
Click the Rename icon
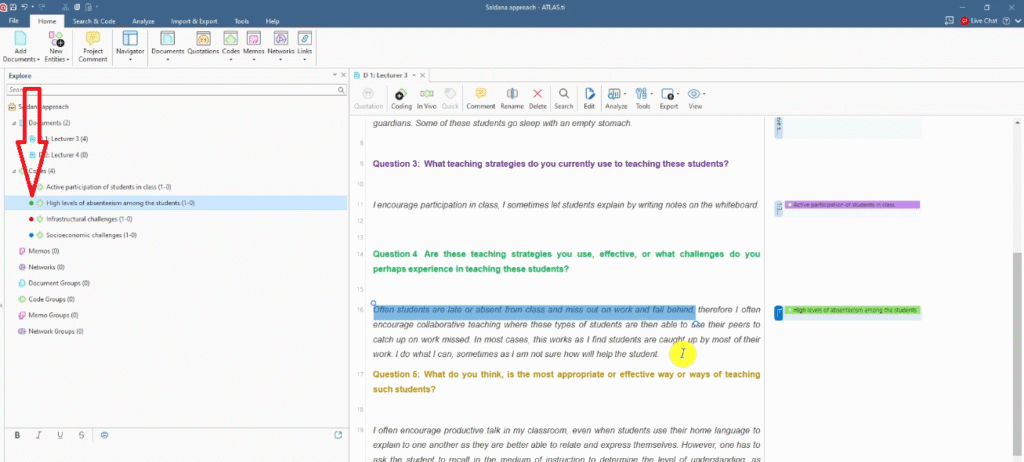click(x=512, y=98)
